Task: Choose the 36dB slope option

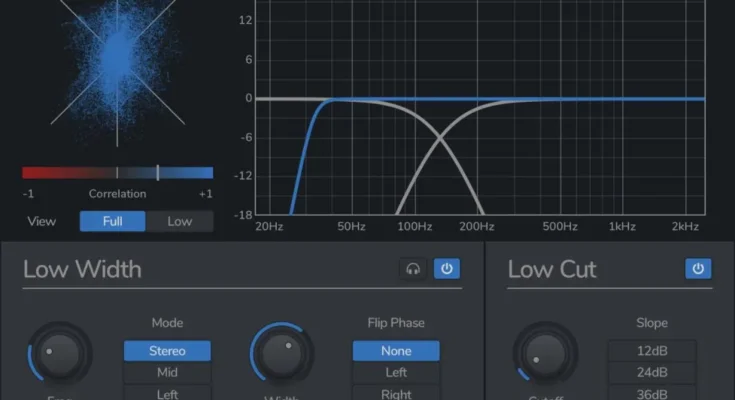Action: (651, 393)
